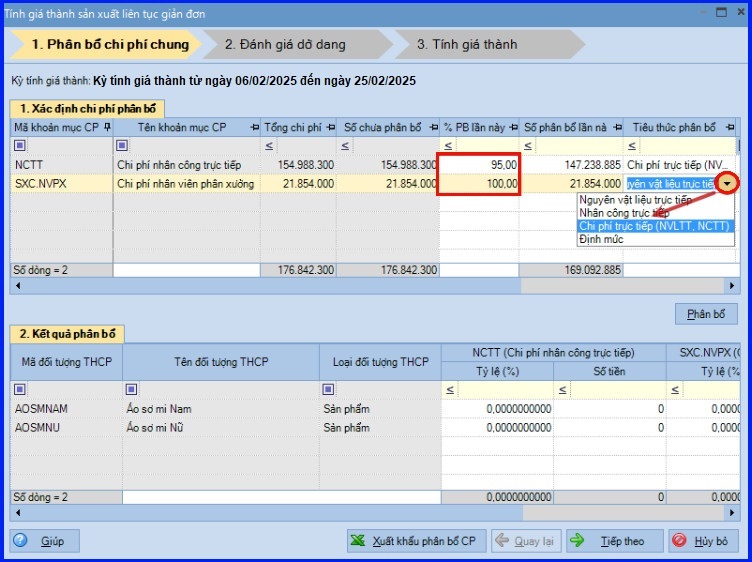Open Tiêu thức phân bổ dropdown arrow
The height and width of the screenshot is (562, 752).
click(726, 184)
